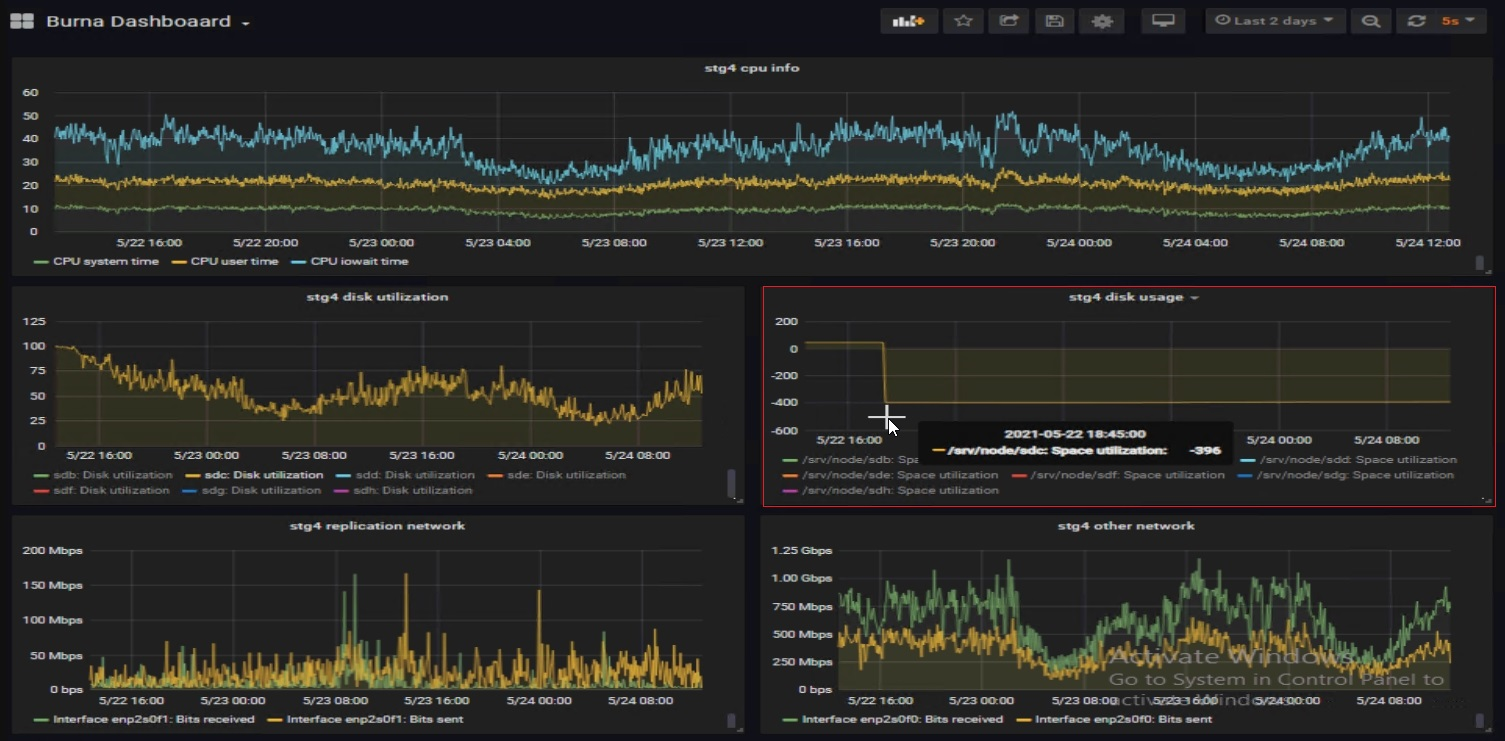
Task: Expand the 5s refresh interval dropdown
Action: (1458, 21)
